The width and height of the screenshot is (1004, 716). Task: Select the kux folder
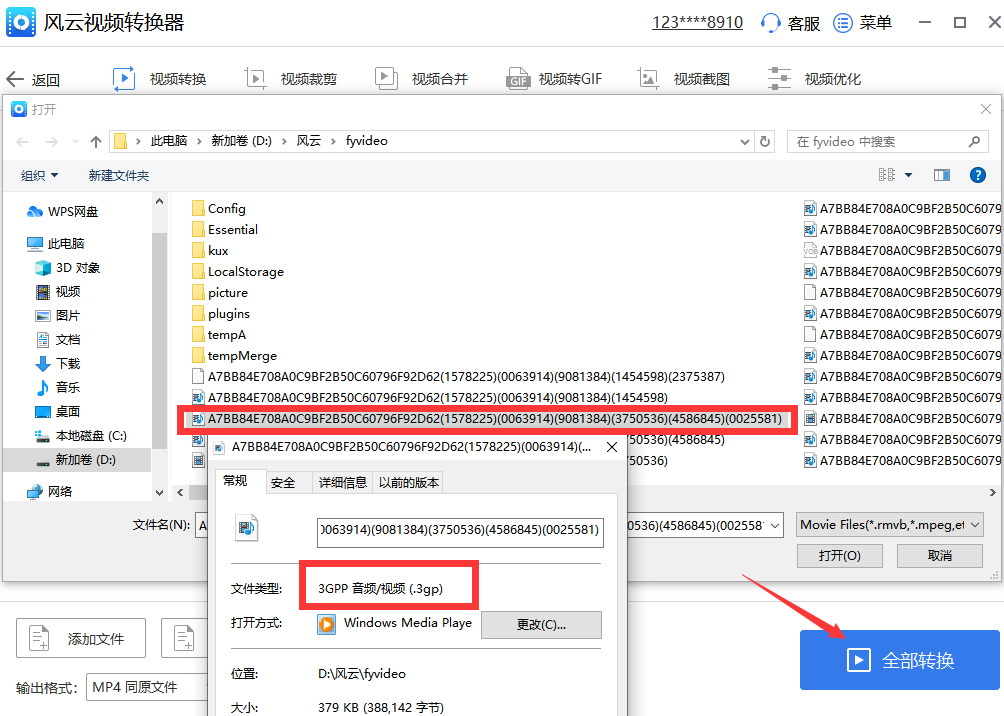[210, 250]
